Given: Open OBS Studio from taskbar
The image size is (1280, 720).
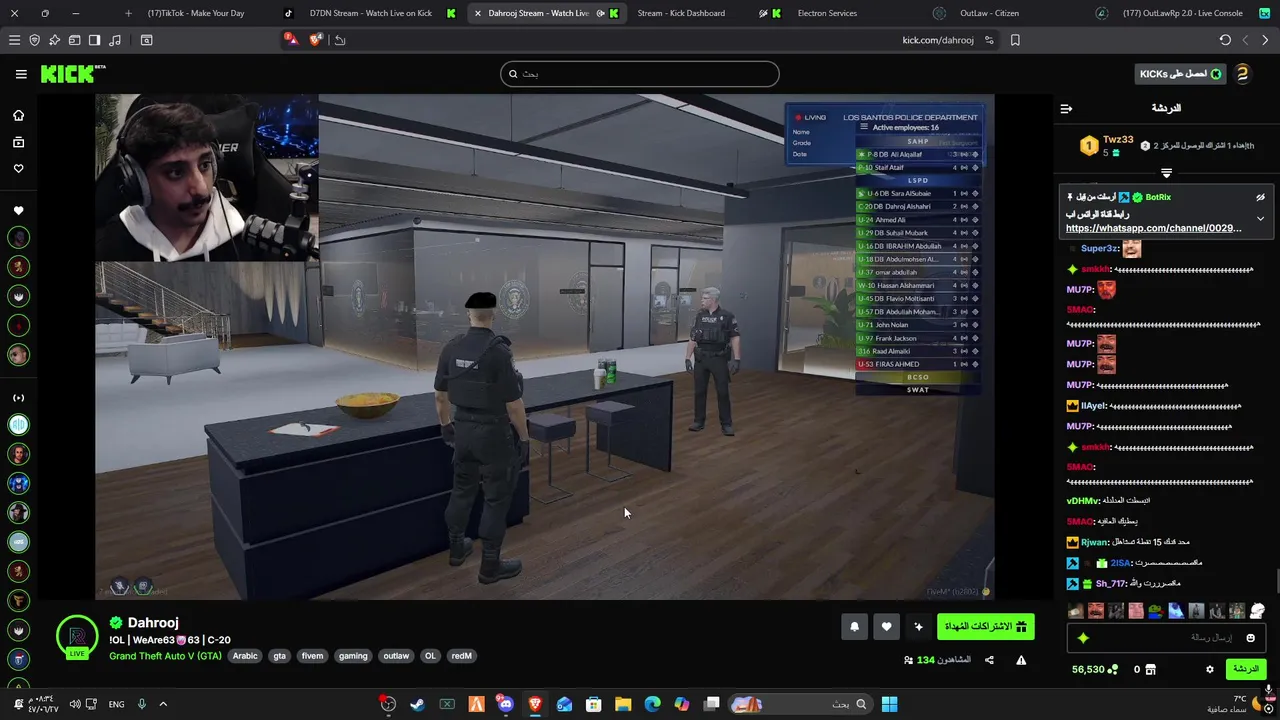Looking at the screenshot, I should point(388,704).
